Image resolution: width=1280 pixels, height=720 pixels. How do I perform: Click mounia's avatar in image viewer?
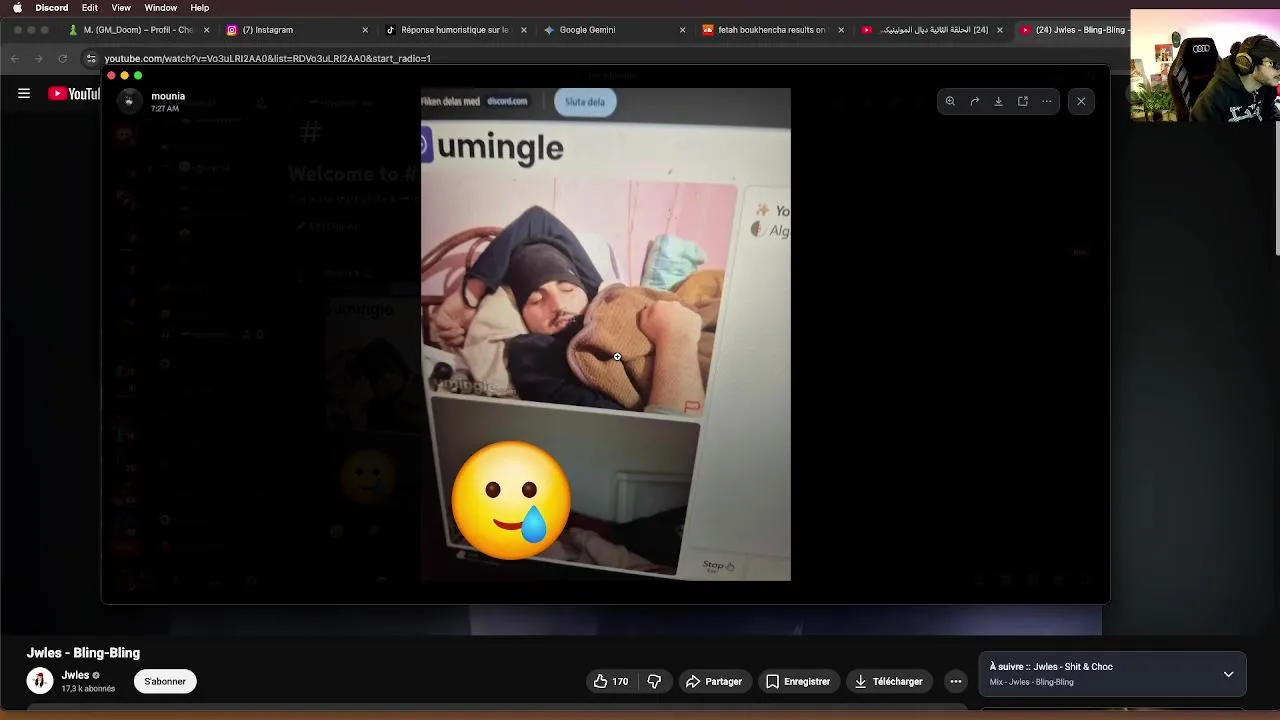click(129, 101)
